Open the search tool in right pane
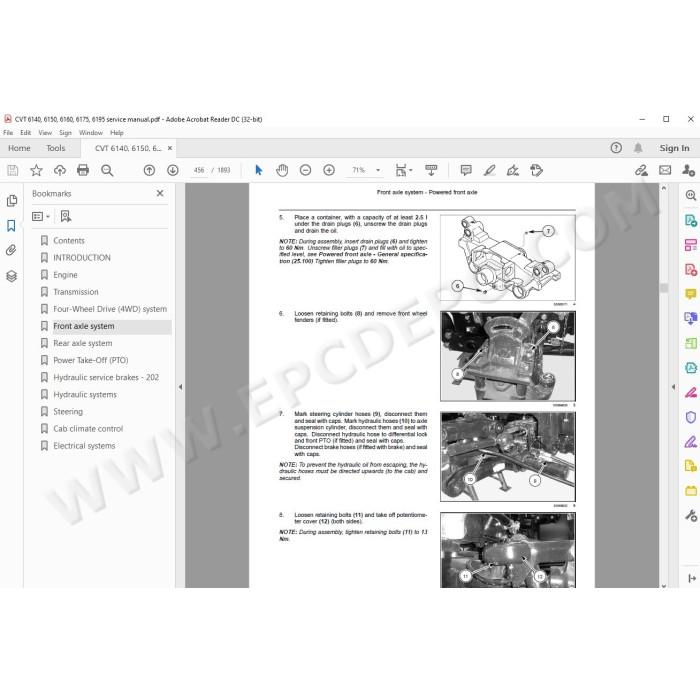Screen dimensions: 700x700 tap(691, 195)
